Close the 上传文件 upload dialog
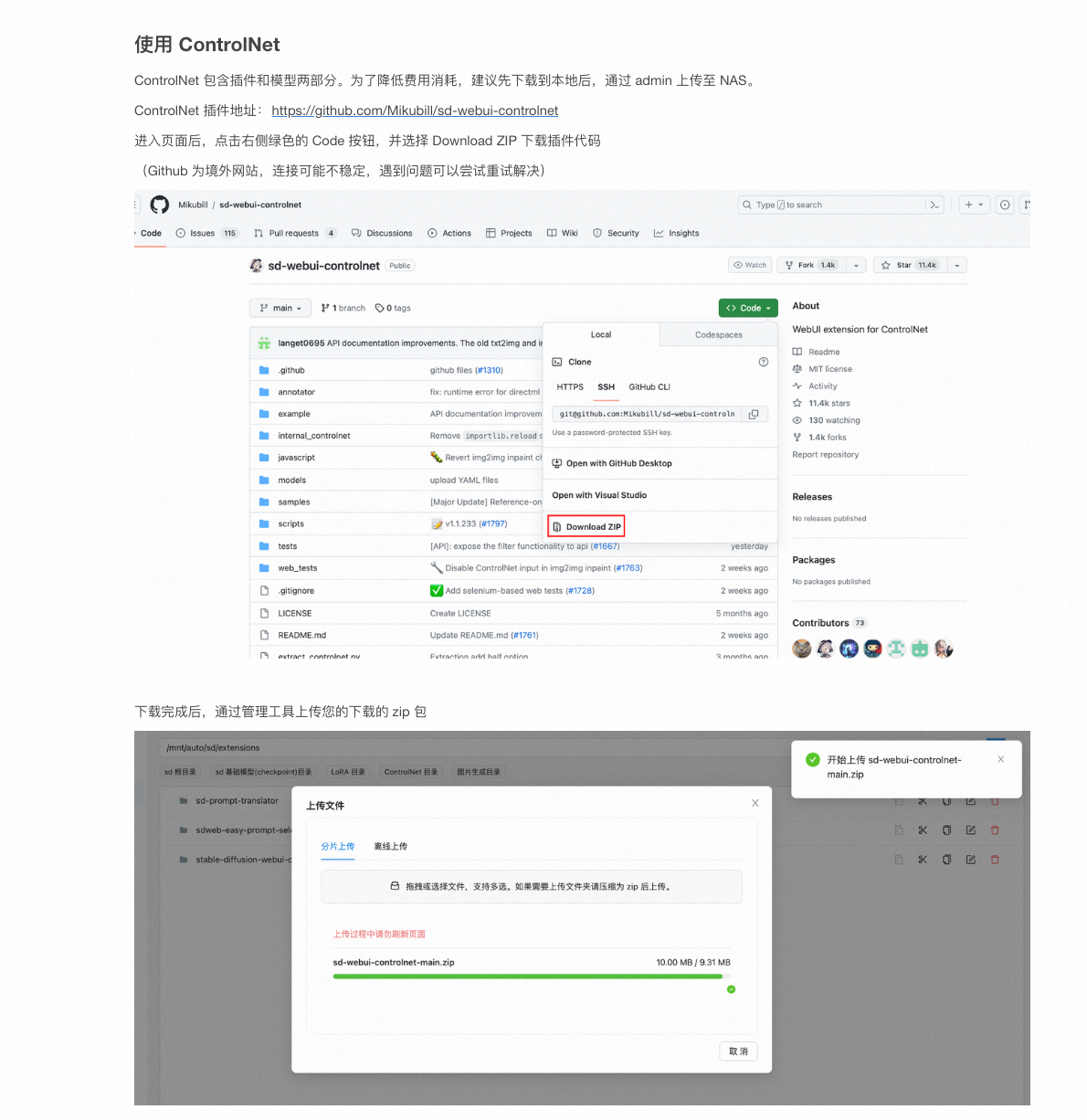Viewport: 1087px width, 1120px height. click(x=755, y=803)
